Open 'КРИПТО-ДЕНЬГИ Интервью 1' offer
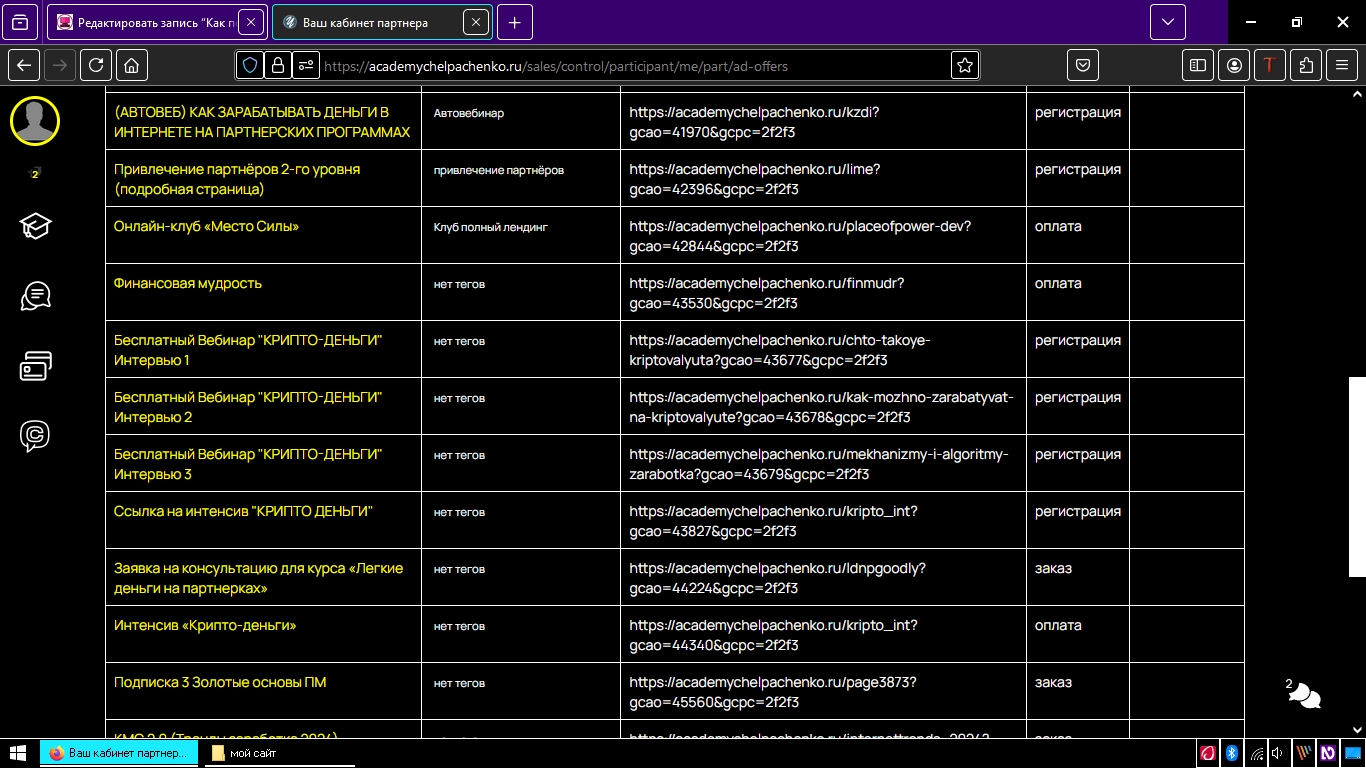The height and width of the screenshot is (768, 1366). 248,350
